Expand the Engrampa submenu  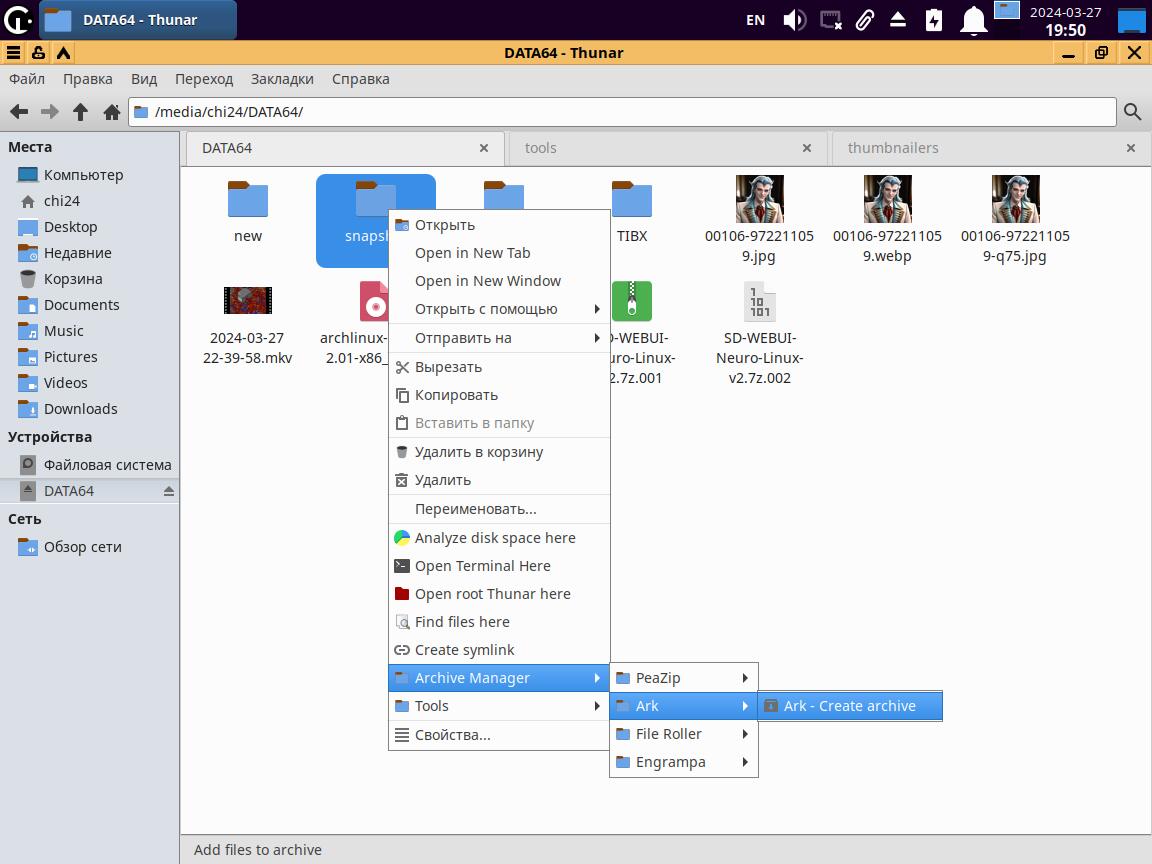pyautogui.click(x=683, y=762)
